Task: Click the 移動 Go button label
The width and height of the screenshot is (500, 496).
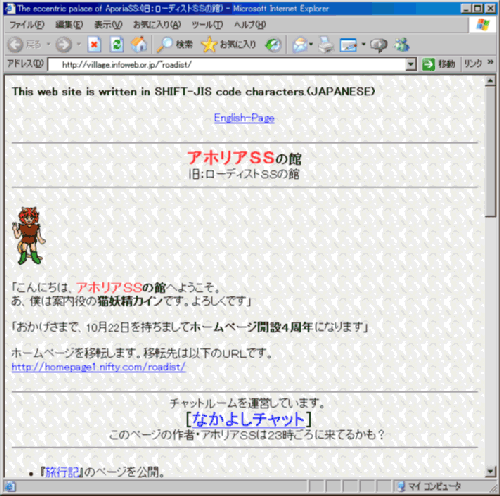Action: [x=447, y=64]
